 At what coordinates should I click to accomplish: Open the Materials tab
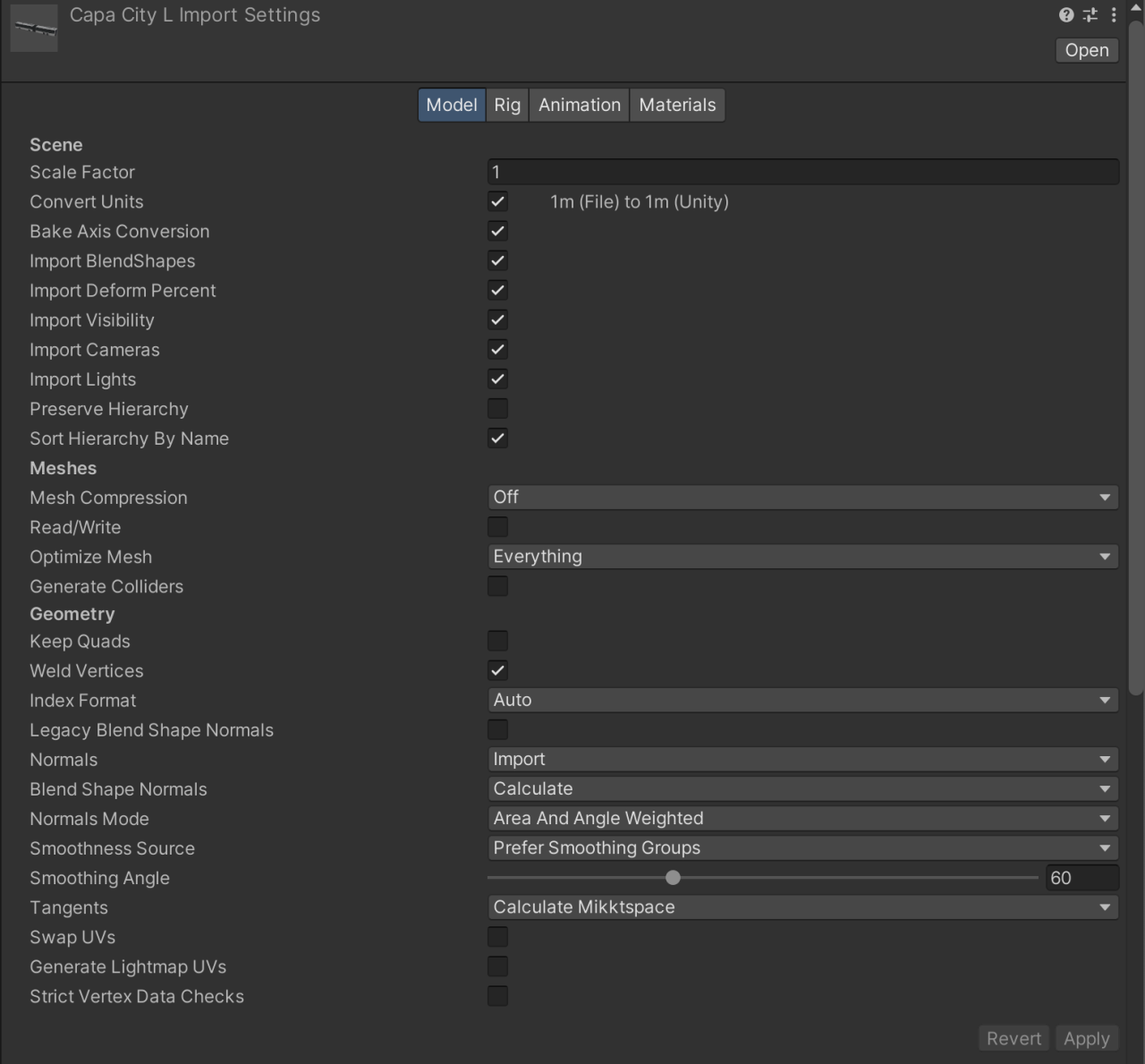(x=677, y=105)
